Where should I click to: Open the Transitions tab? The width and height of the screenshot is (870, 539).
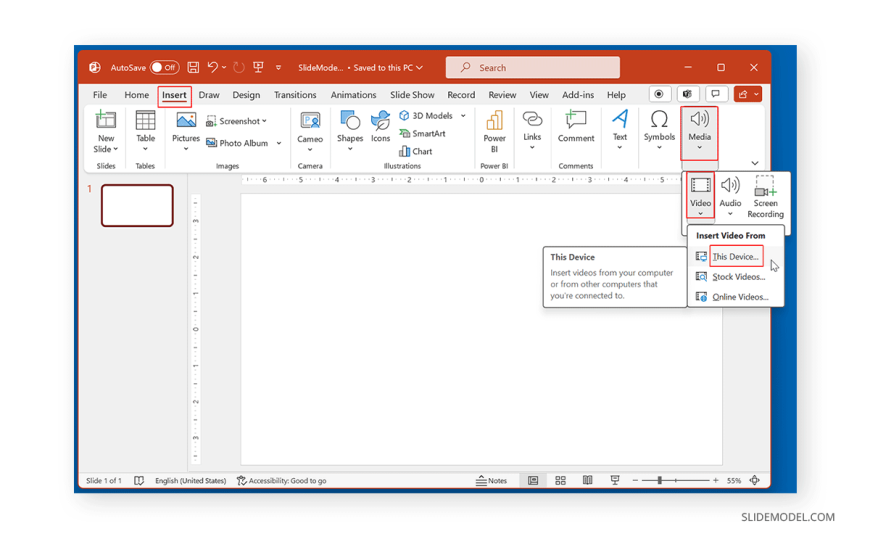(x=295, y=95)
